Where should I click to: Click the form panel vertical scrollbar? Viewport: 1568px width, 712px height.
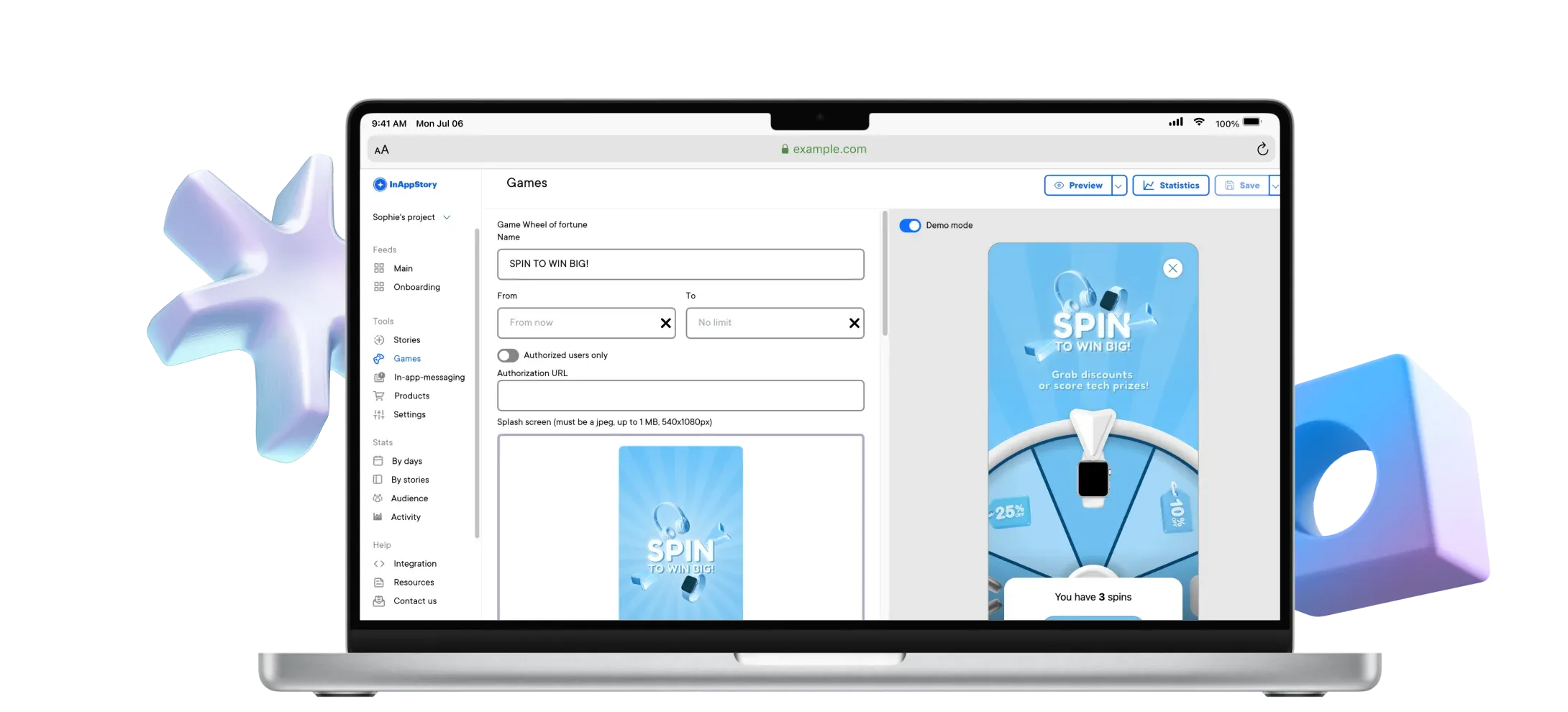(x=885, y=273)
